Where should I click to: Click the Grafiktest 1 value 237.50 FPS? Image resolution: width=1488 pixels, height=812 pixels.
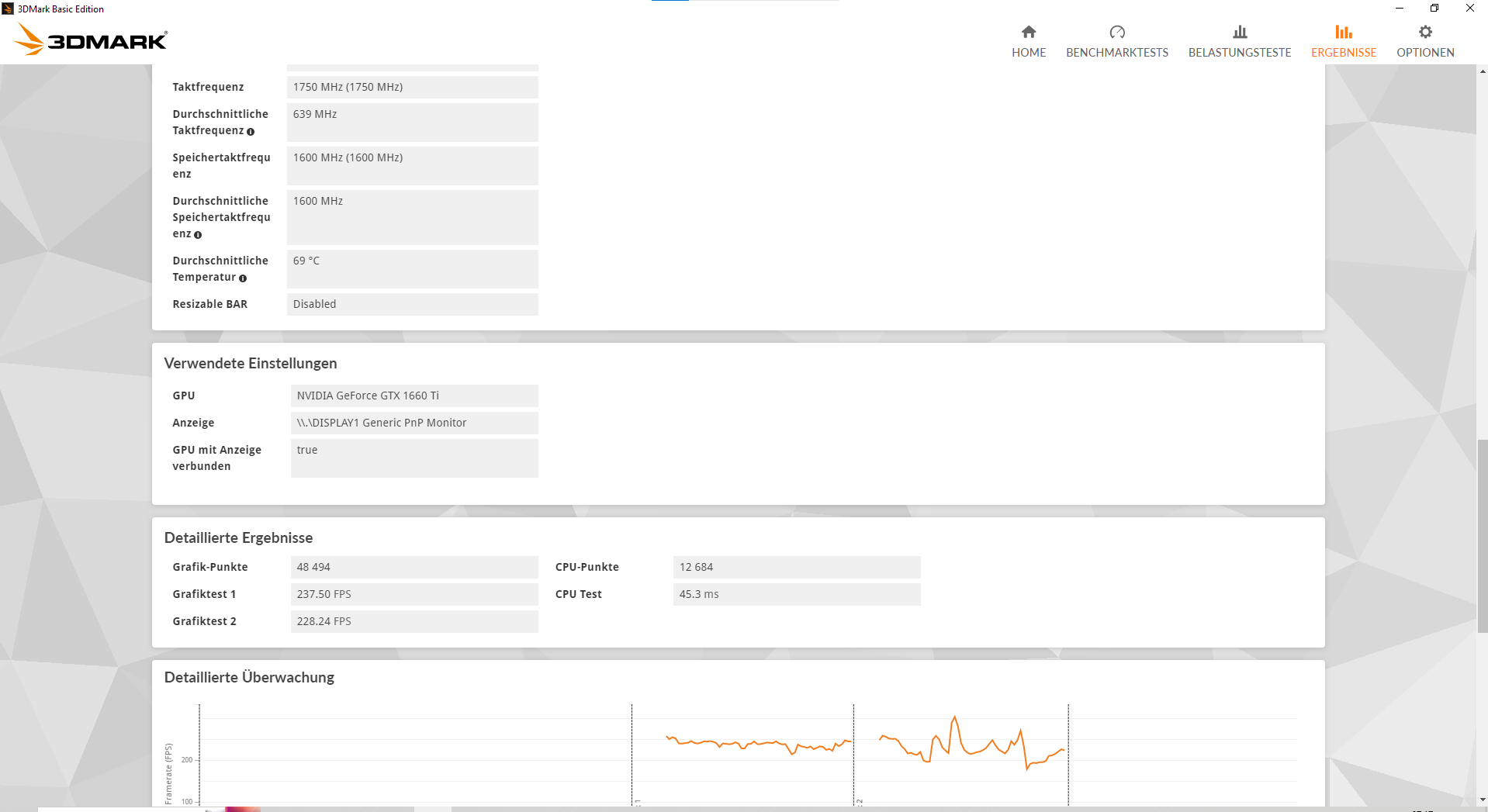[x=414, y=594]
